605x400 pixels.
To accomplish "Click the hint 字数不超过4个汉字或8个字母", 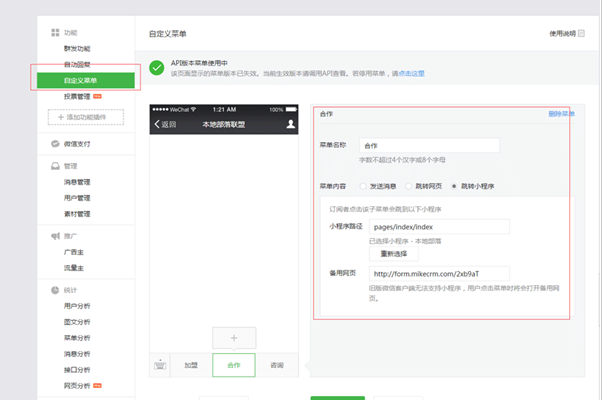I will 402,160.
